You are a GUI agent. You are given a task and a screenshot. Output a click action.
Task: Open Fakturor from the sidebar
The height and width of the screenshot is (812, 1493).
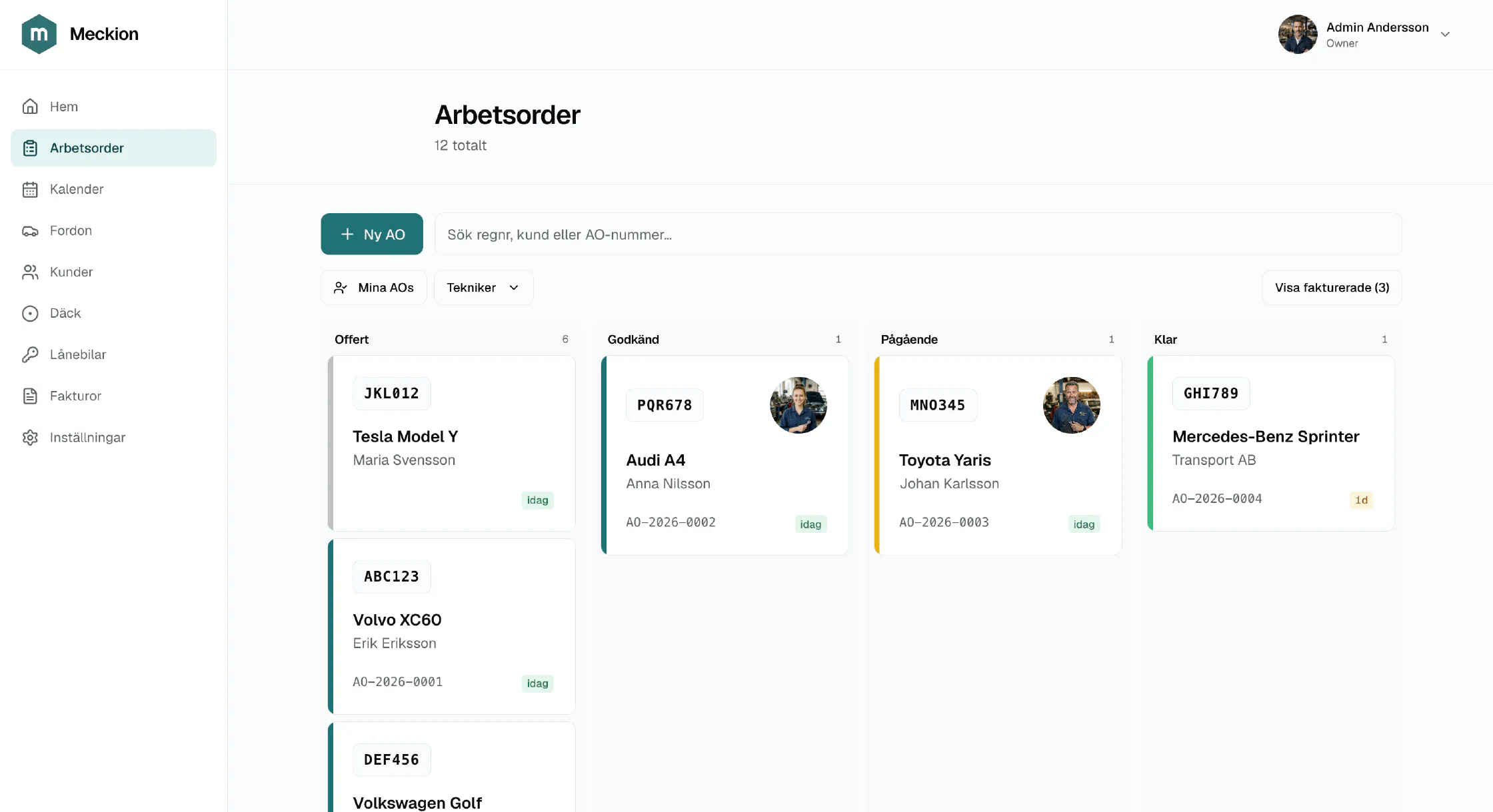(113, 396)
